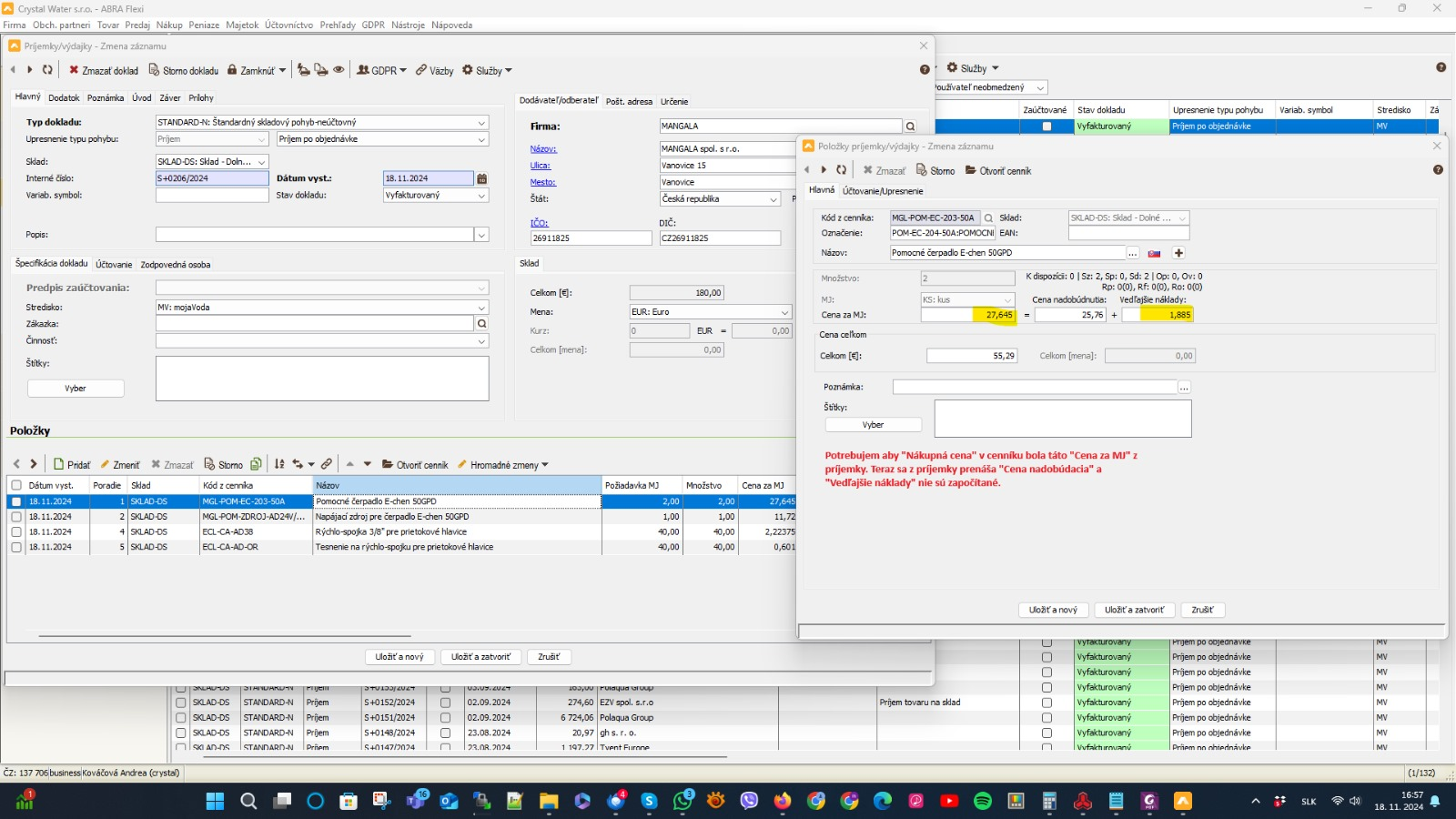1456x819 pixels.
Task: Switch to the Dodatok tab
Action: tap(64, 97)
